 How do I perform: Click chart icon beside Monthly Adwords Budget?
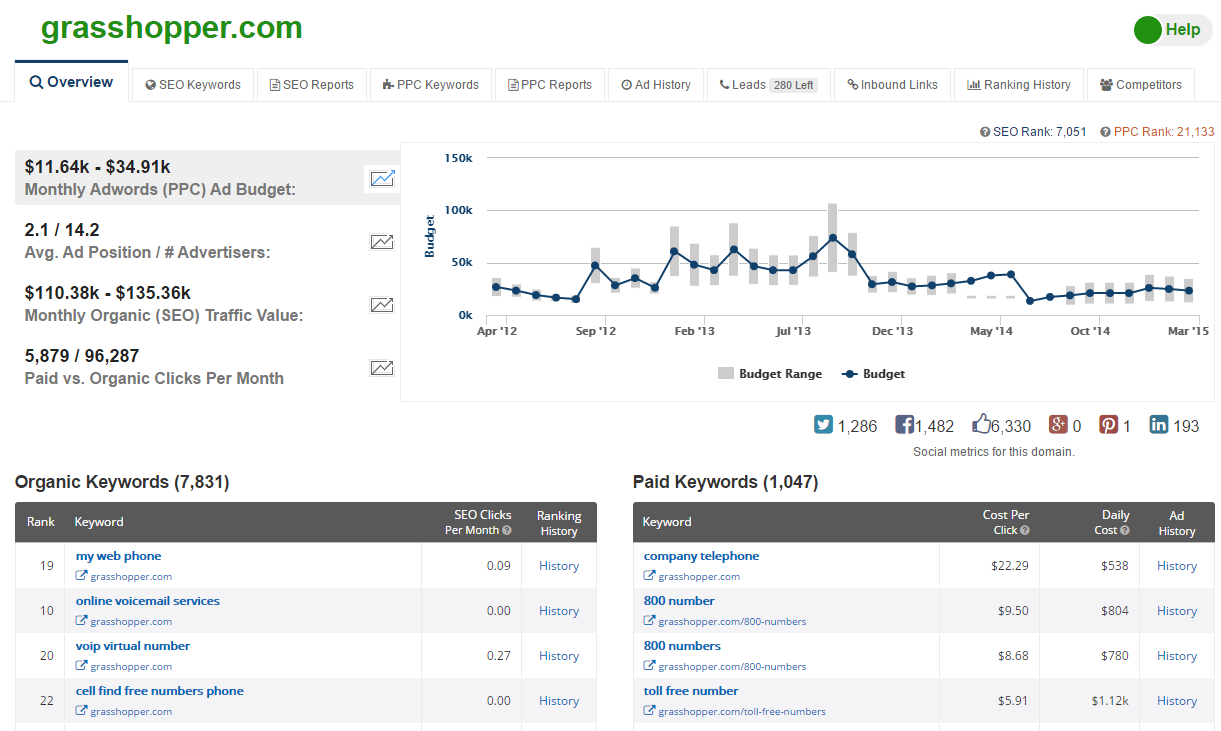tap(382, 179)
